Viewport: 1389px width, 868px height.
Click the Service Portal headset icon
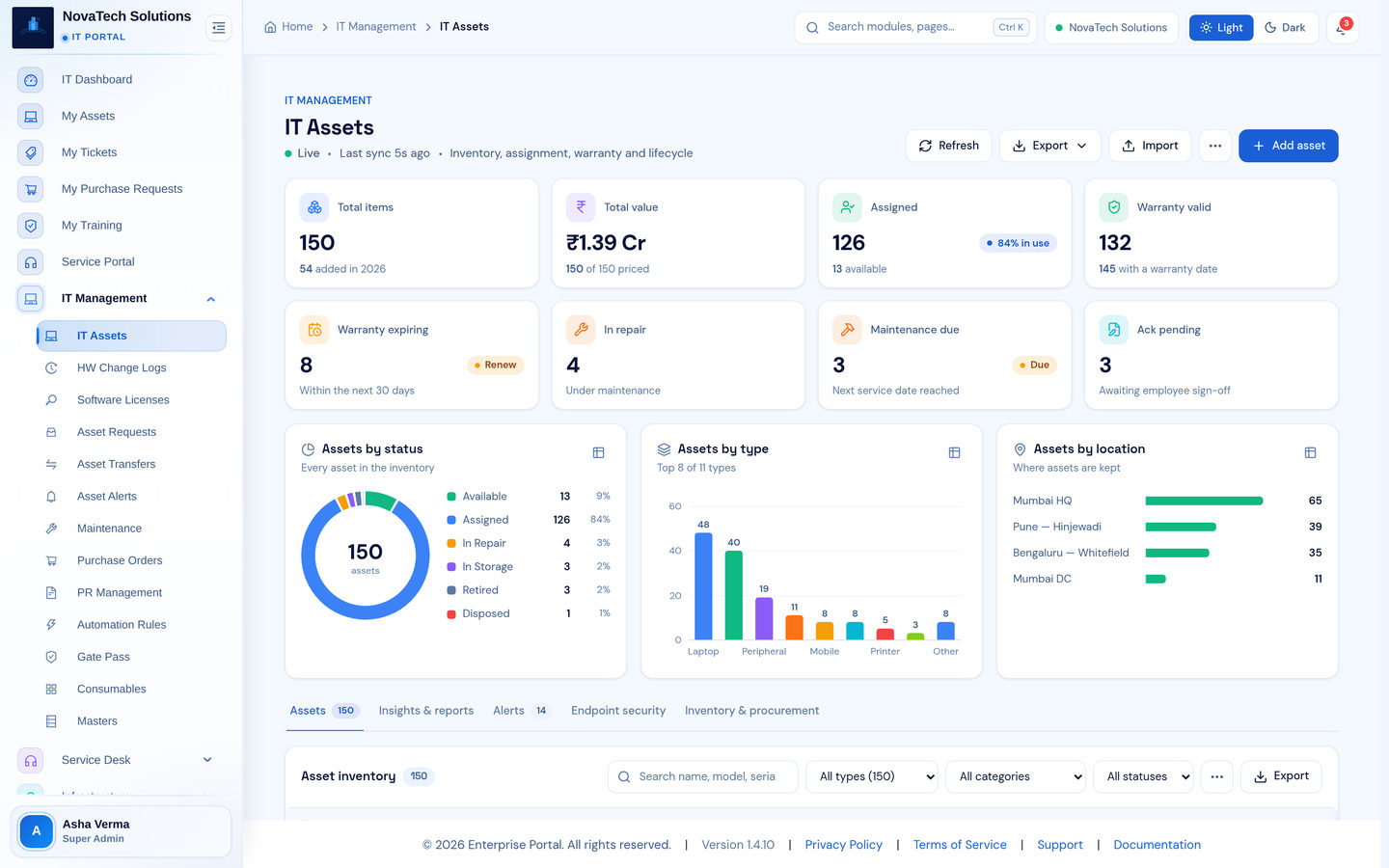31,262
